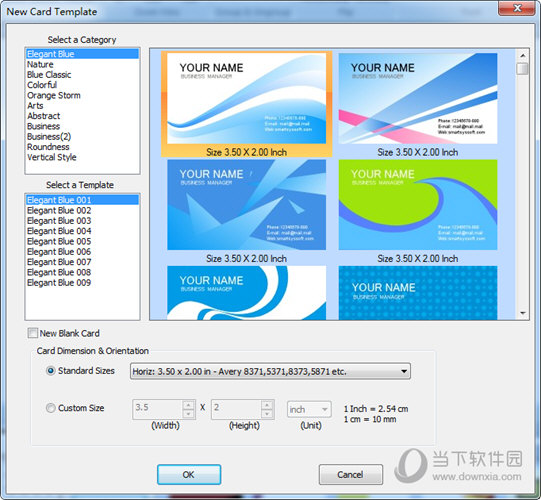
Task: Select the Custom Size radio button
Action: point(51,408)
